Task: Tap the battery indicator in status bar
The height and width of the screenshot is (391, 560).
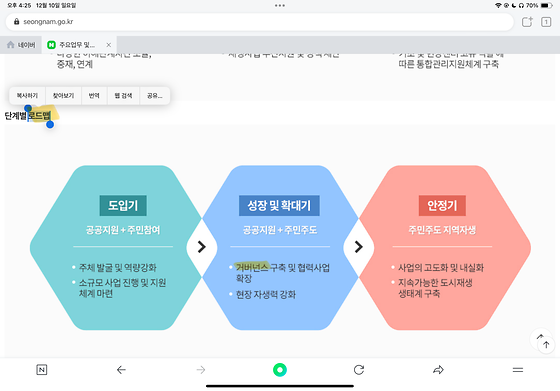Action: [546, 5]
